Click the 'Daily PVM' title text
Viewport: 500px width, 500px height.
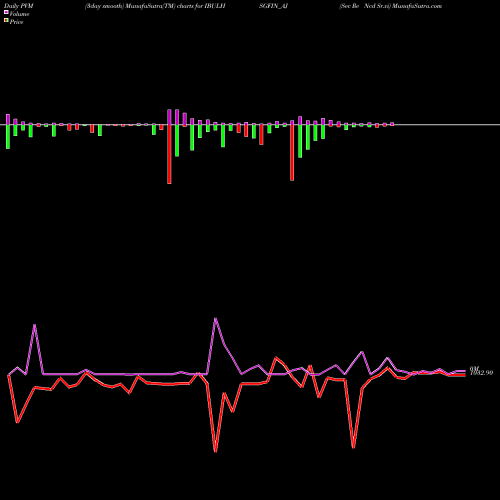coord(19,6)
